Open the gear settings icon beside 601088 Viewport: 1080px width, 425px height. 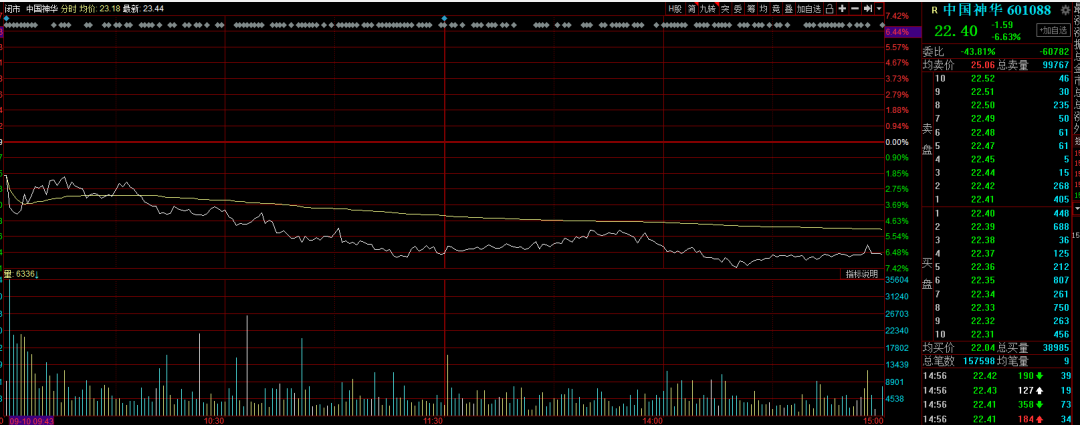coord(1064,10)
